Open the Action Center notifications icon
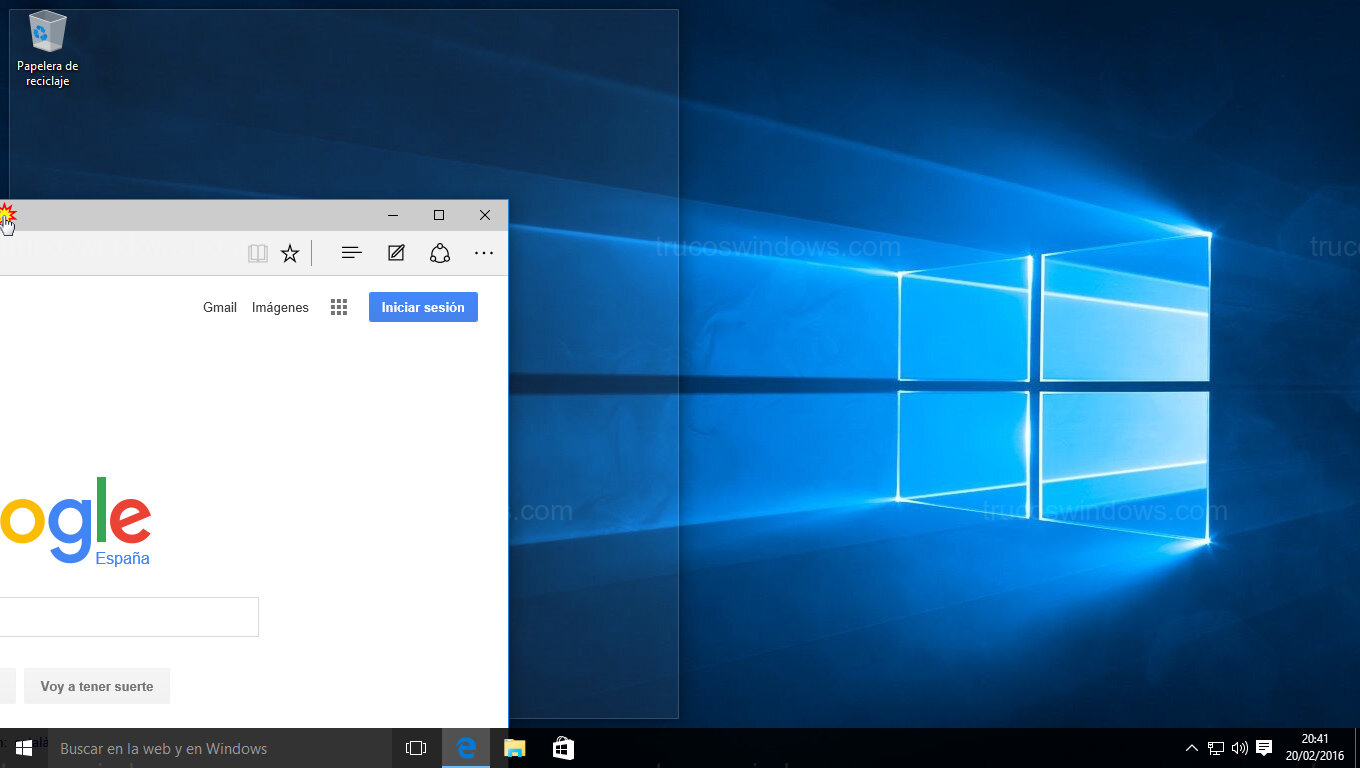The height and width of the screenshot is (768, 1360). pyautogui.click(x=1264, y=748)
